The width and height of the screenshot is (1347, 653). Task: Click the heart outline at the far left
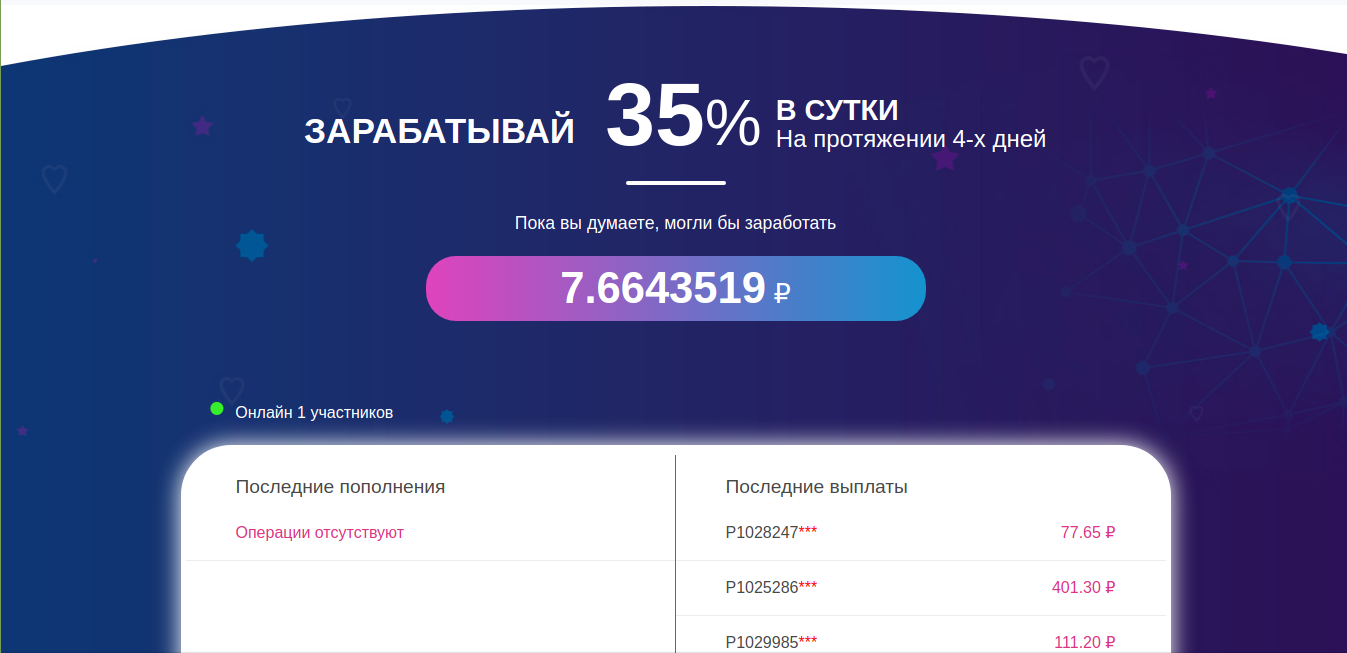coord(54,179)
